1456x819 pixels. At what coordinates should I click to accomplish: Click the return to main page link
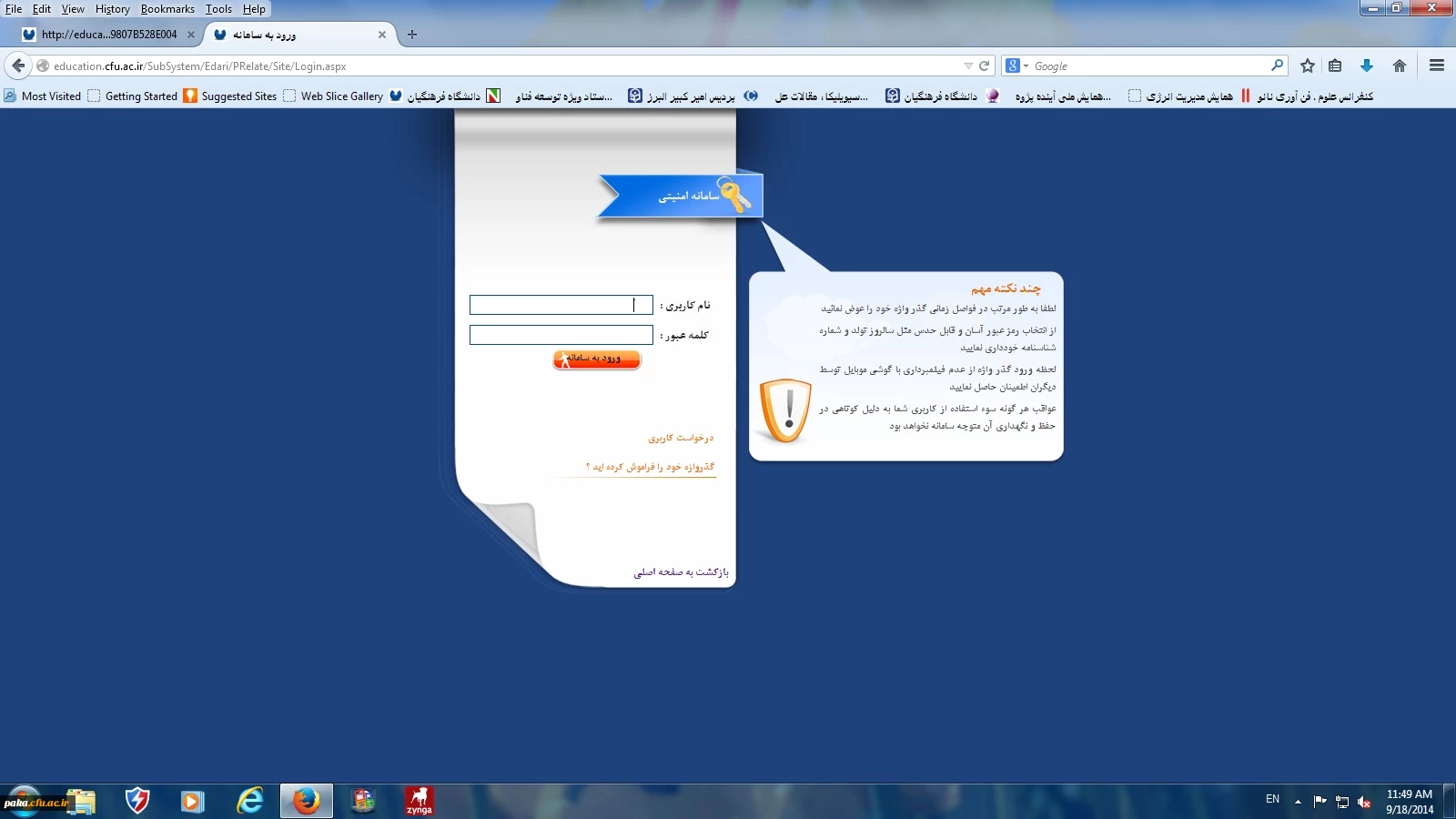681,572
